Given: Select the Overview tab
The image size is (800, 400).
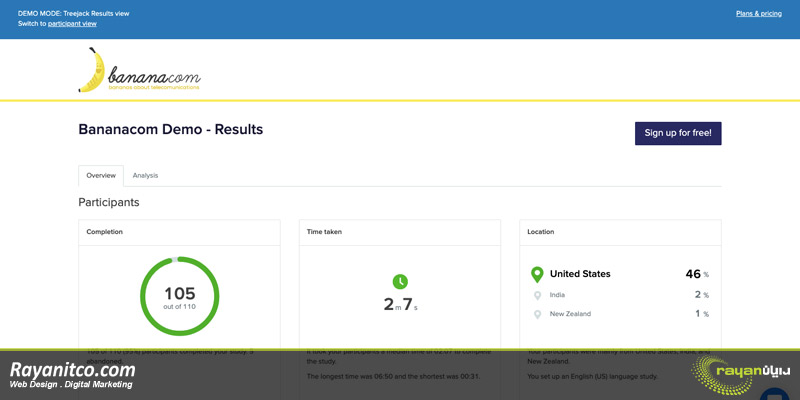Looking at the screenshot, I should (101, 176).
